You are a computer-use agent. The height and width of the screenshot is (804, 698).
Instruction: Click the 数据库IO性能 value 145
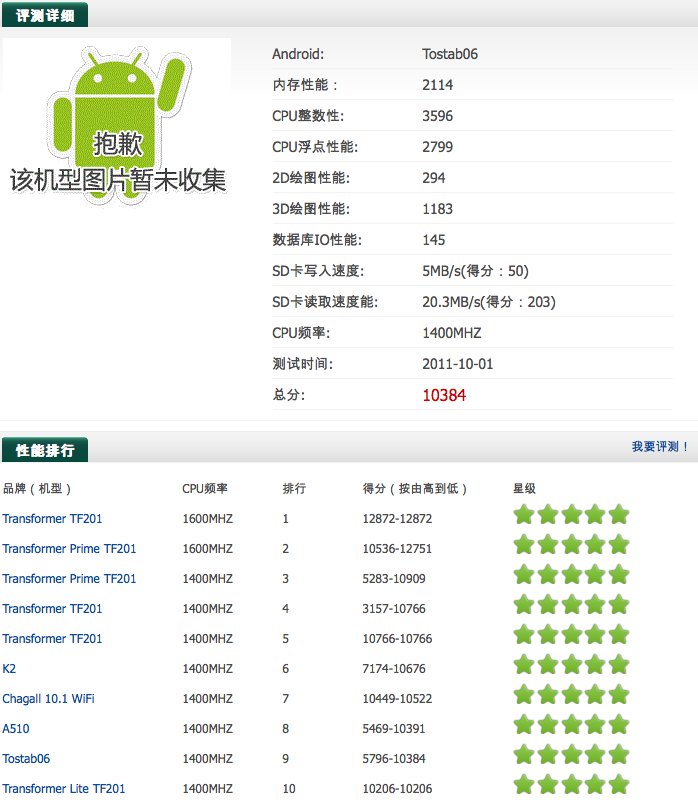[434, 240]
